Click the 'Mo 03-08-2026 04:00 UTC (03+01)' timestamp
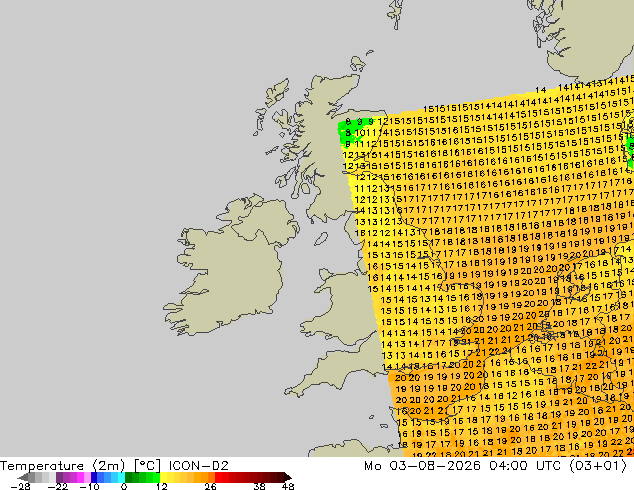Image resolution: width=634 pixels, height=490 pixels. (x=495, y=466)
